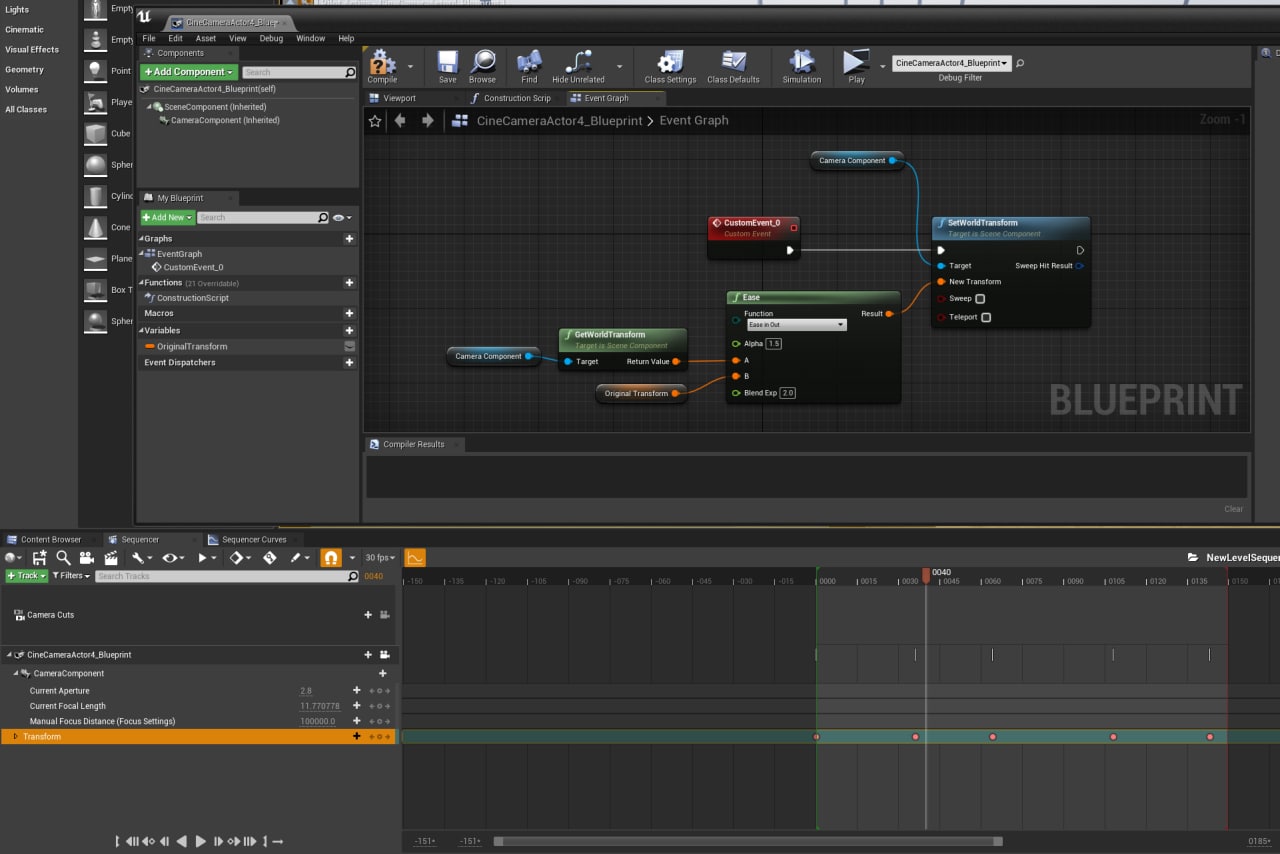Open Sequencer eye view options

(173, 558)
